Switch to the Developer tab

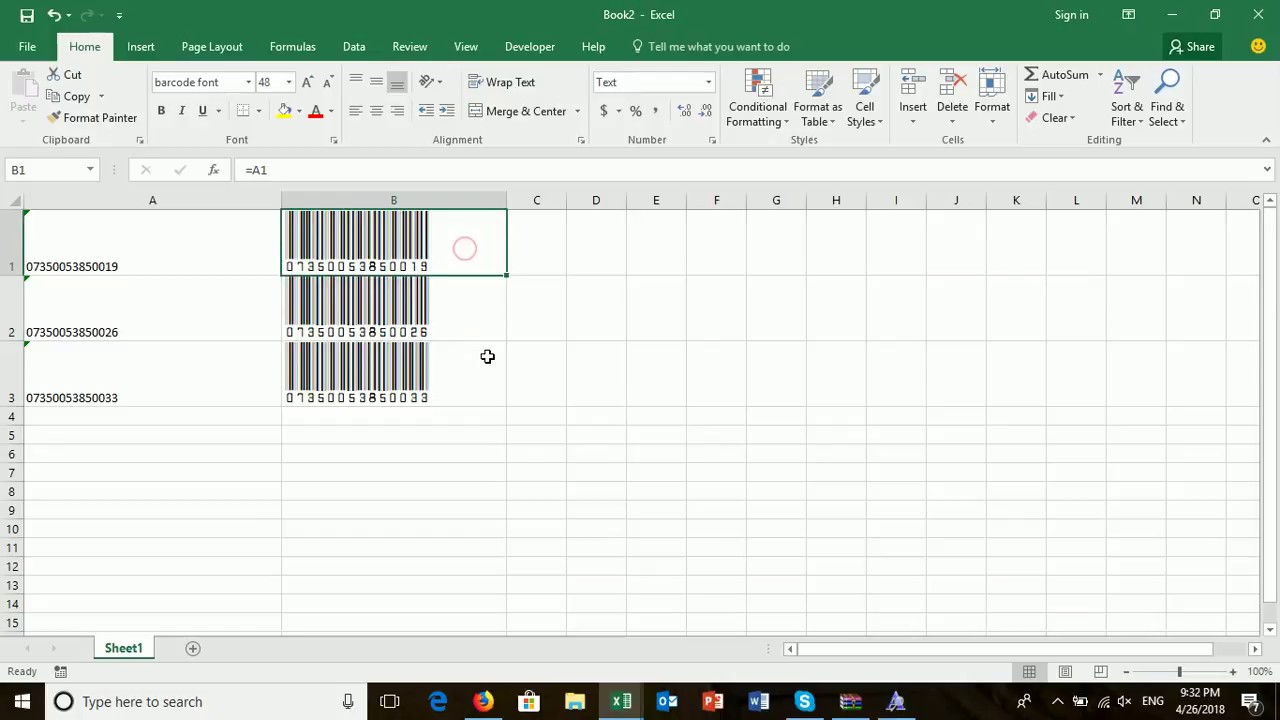(x=530, y=47)
